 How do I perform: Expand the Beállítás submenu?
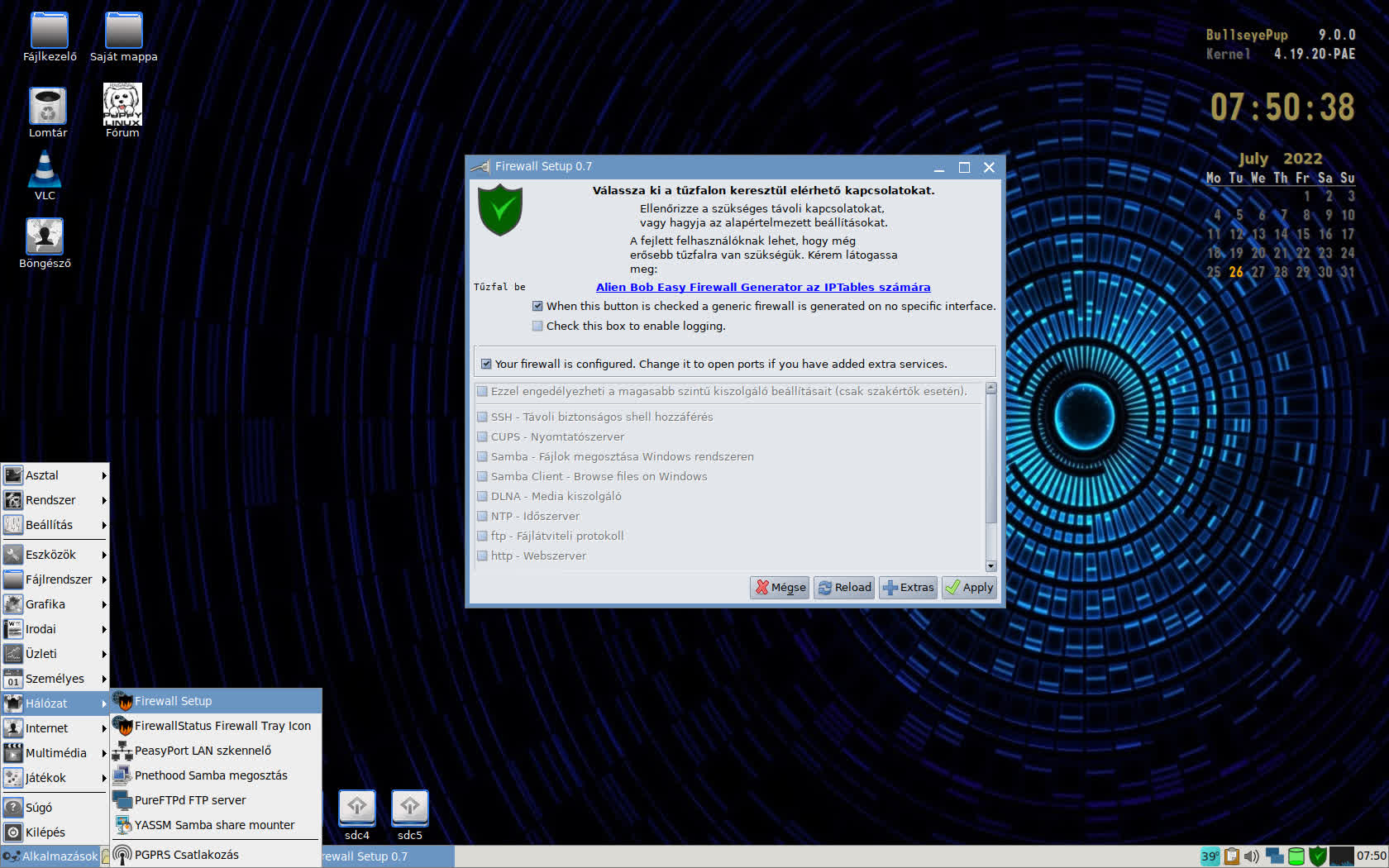(x=55, y=525)
